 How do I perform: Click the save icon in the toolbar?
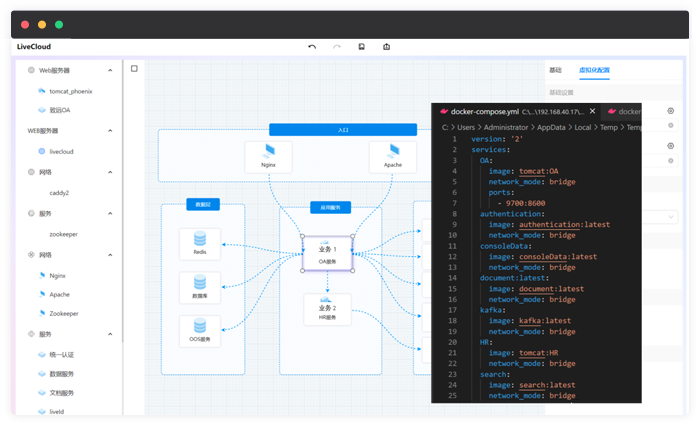coord(361,47)
